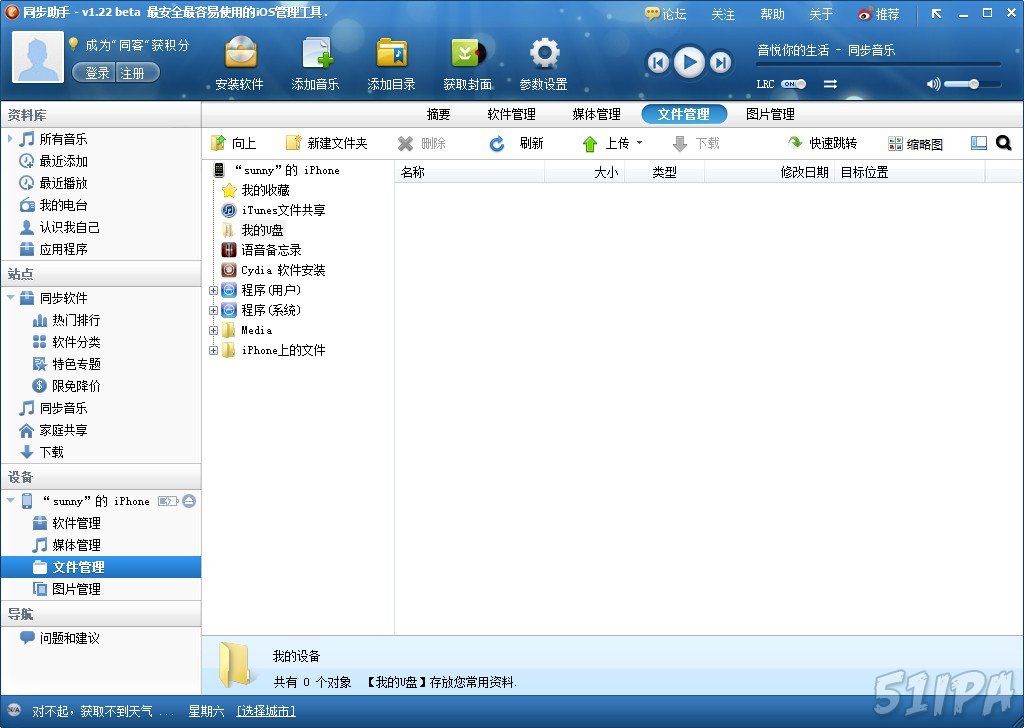Expand the 程序(用户) tree node

point(211,289)
